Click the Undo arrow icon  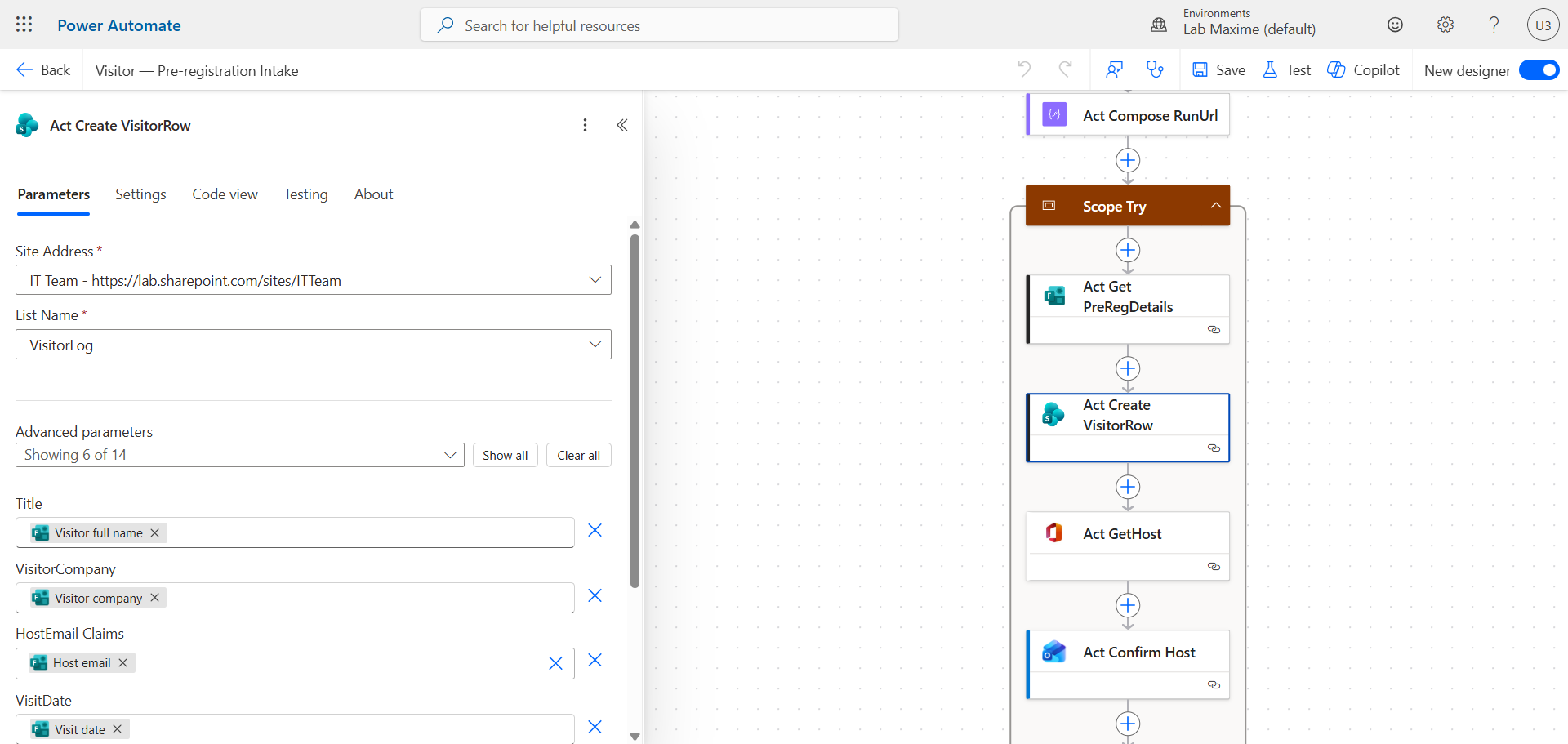(x=1024, y=69)
